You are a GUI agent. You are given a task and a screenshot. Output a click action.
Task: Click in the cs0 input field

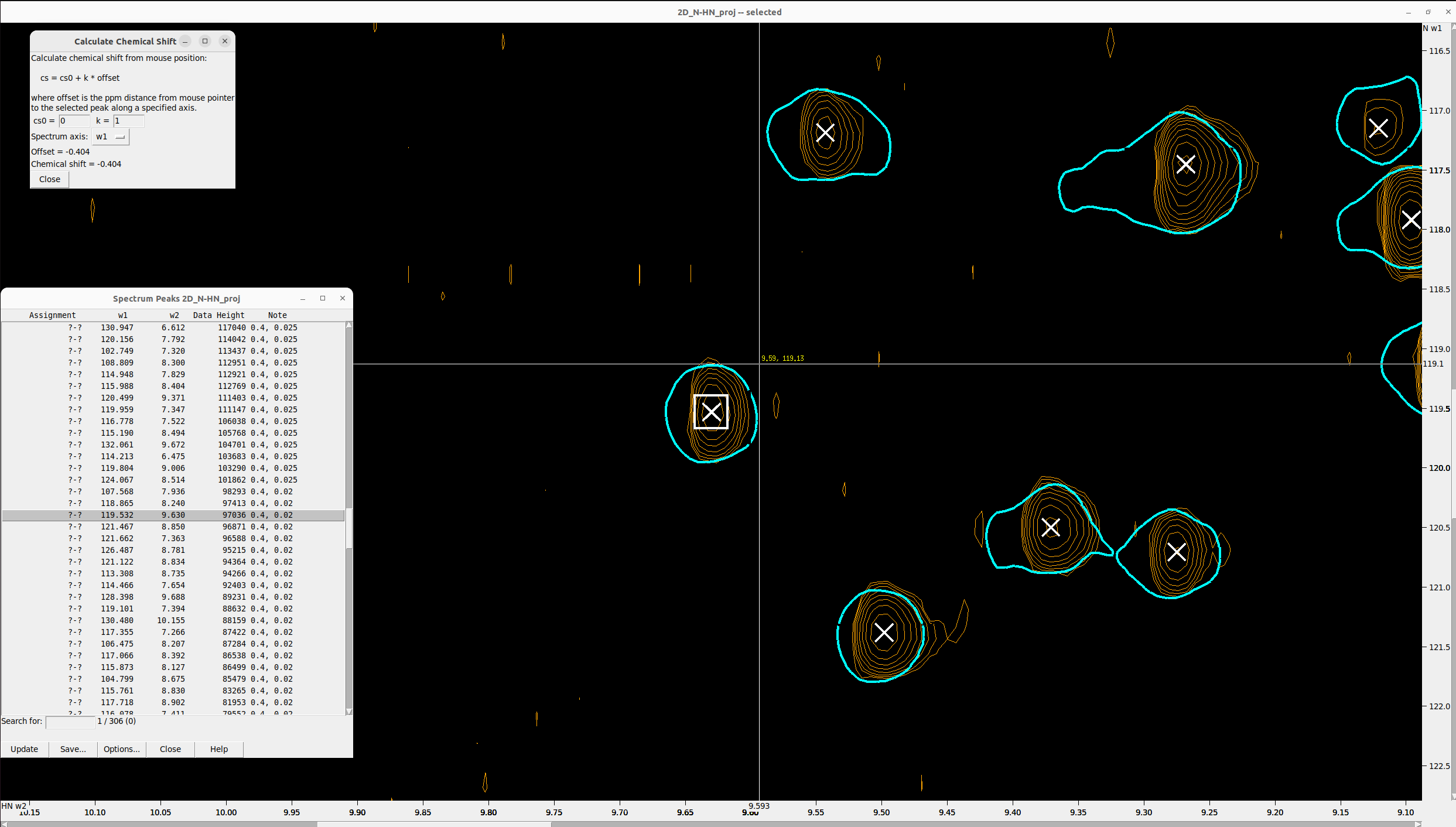pyautogui.click(x=74, y=121)
